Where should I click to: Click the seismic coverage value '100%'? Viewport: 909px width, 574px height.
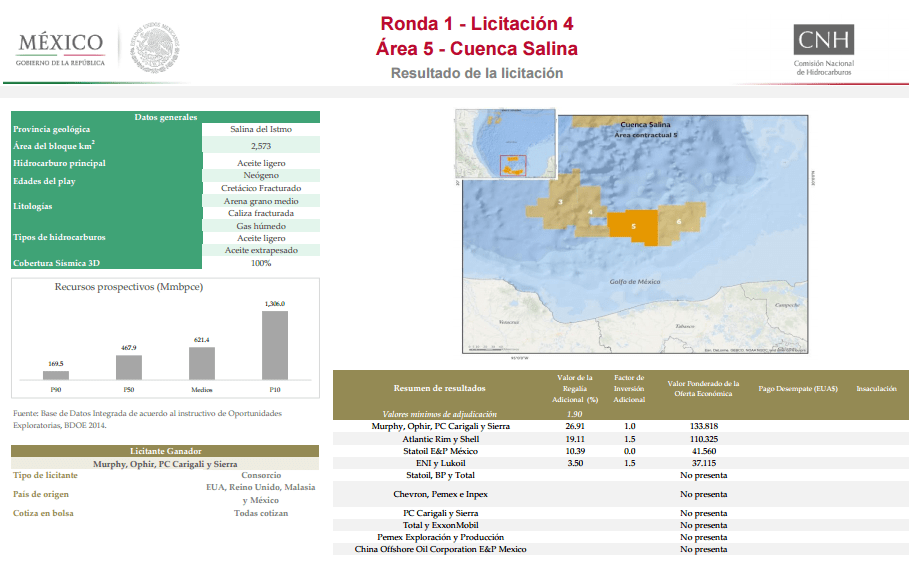point(261,263)
